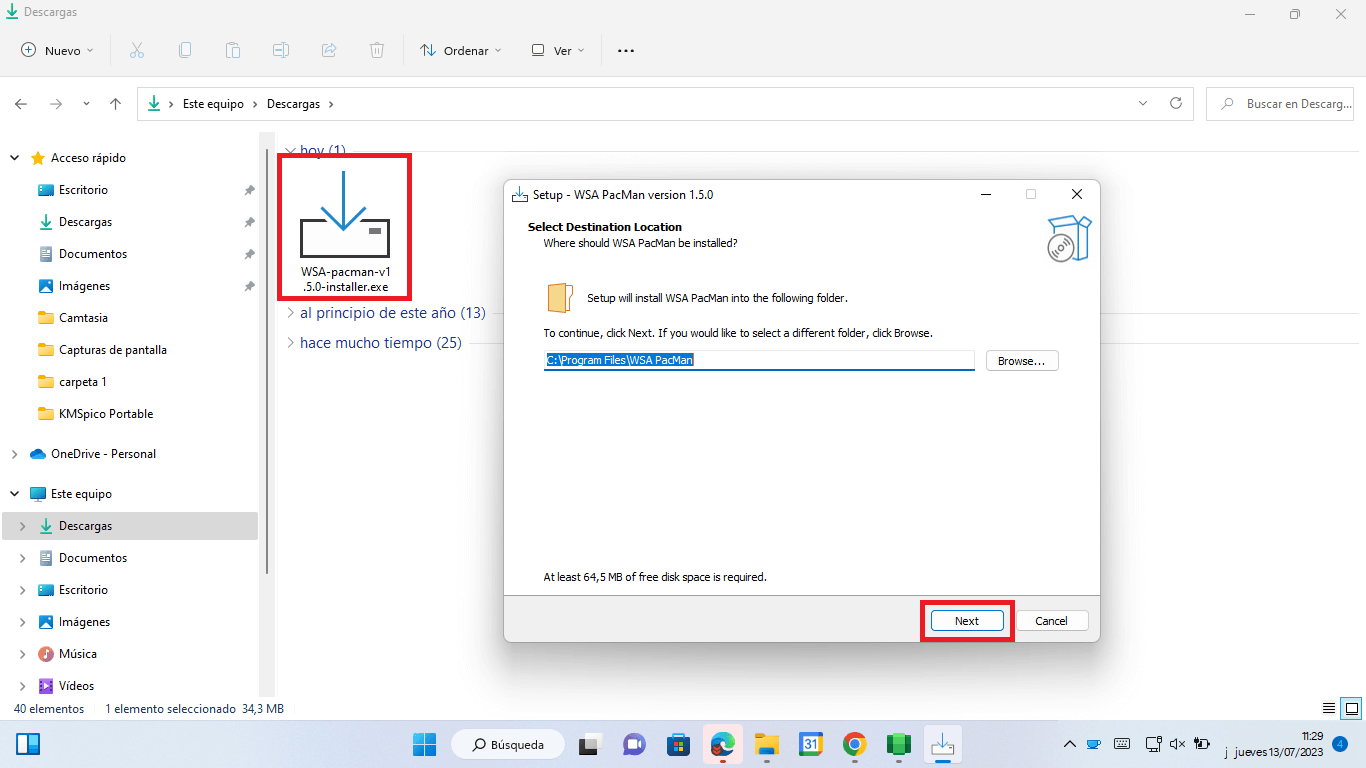1366x768 pixels.
Task: Open Task View on the taskbar
Action: pos(590,744)
